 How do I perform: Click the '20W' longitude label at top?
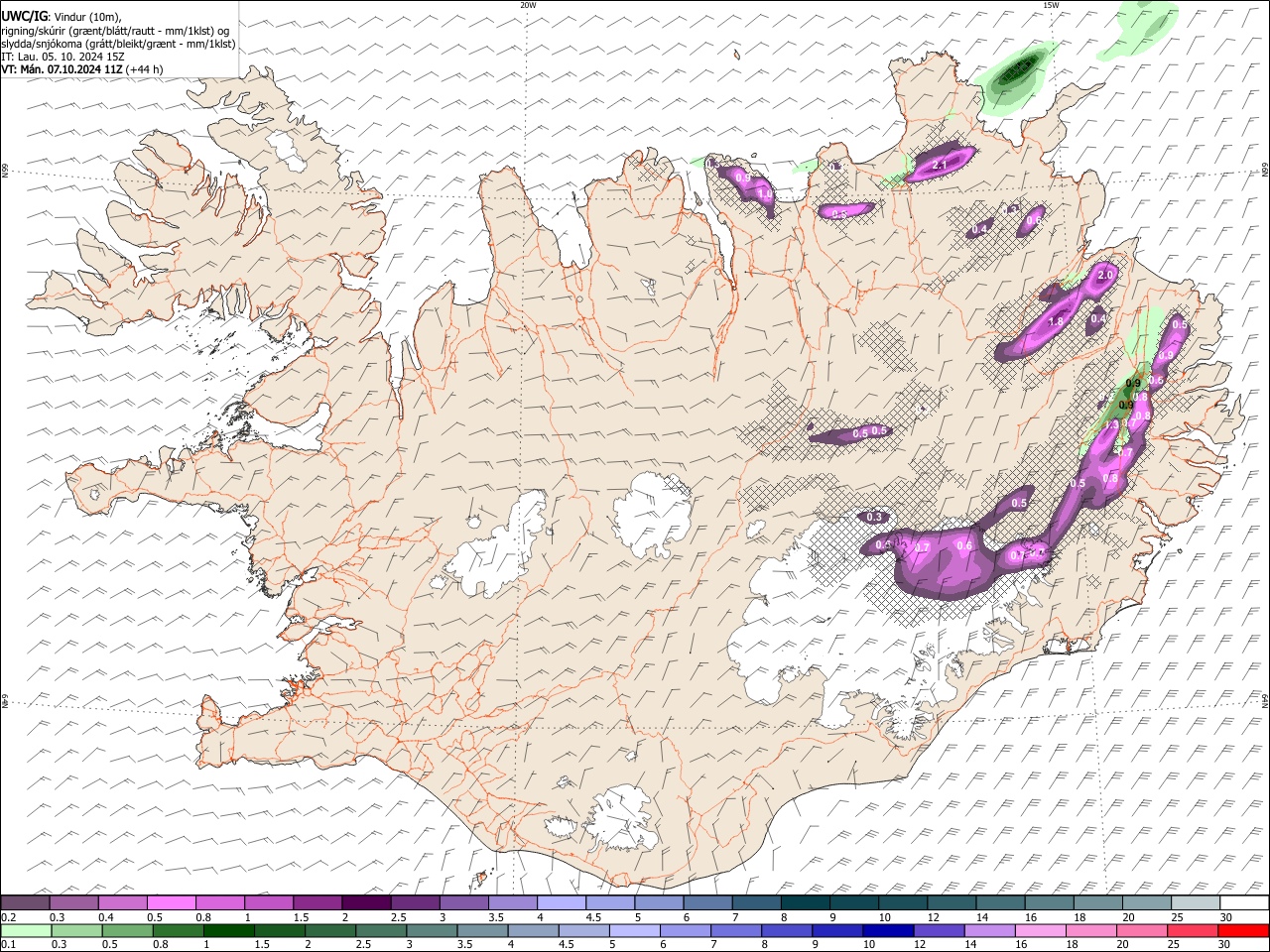(528, 5)
